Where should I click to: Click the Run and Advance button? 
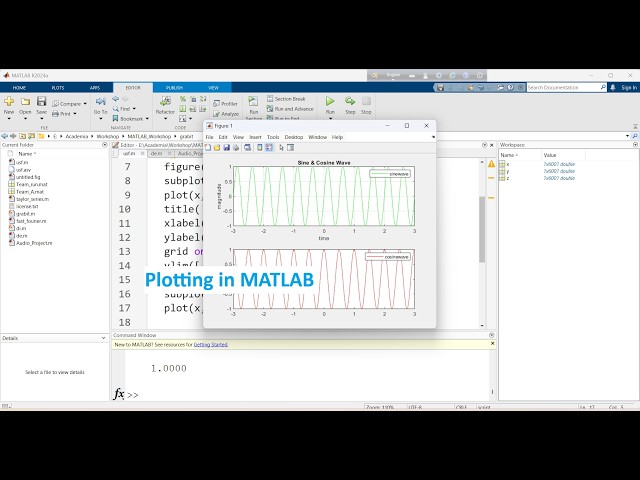tap(290, 109)
